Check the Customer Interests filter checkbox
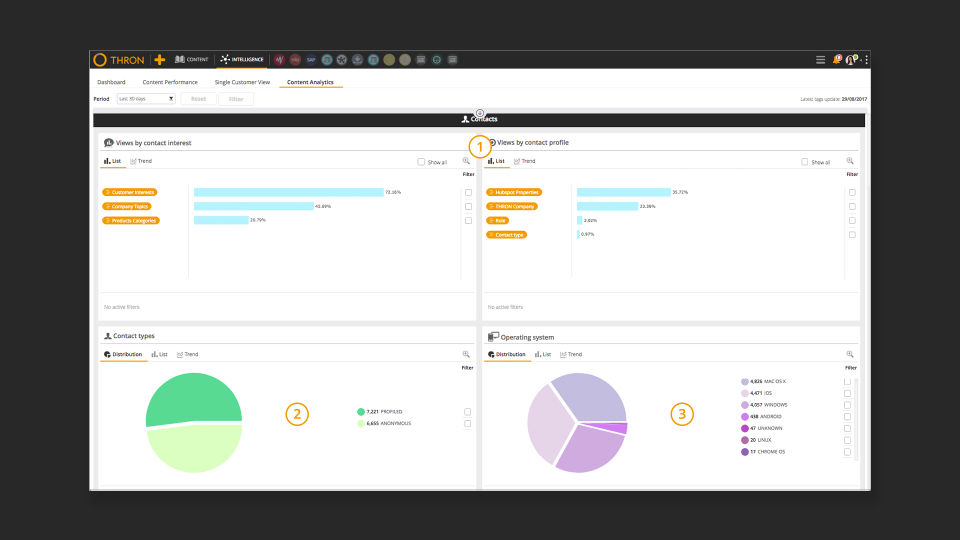 pyautogui.click(x=468, y=192)
